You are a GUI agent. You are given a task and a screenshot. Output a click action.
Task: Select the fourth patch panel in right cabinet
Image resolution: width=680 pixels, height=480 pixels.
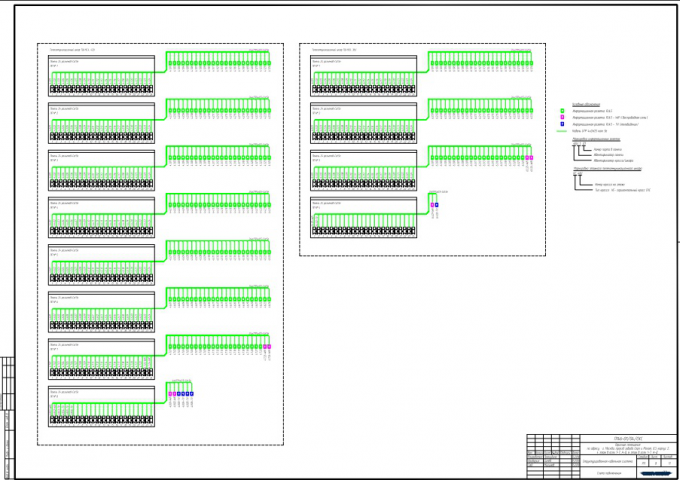click(363, 218)
